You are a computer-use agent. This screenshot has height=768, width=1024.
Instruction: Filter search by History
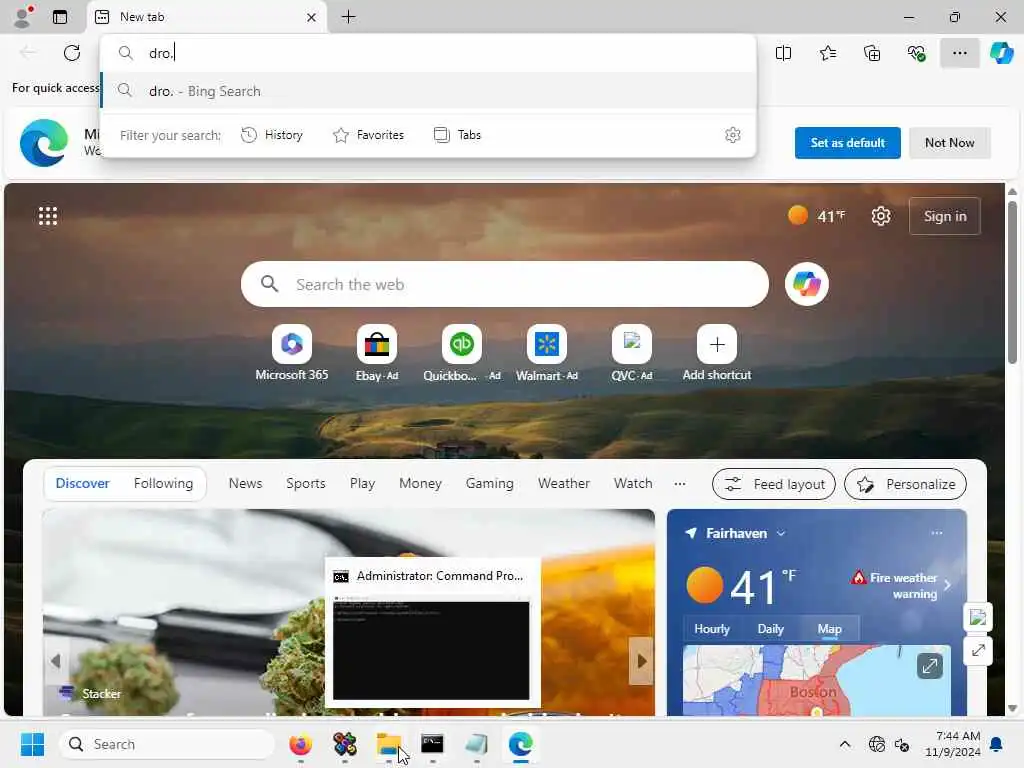pos(272,135)
